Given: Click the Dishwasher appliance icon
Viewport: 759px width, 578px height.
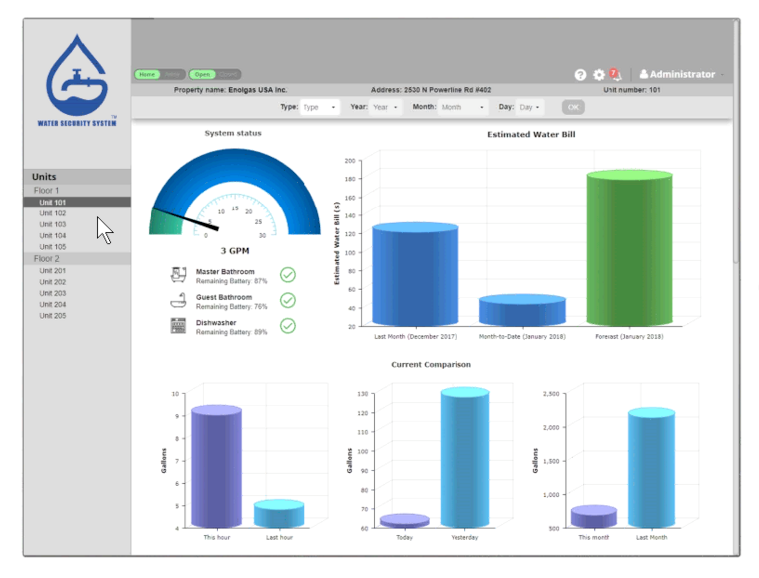Looking at the screenshot, I should click(x=179, y=326).
